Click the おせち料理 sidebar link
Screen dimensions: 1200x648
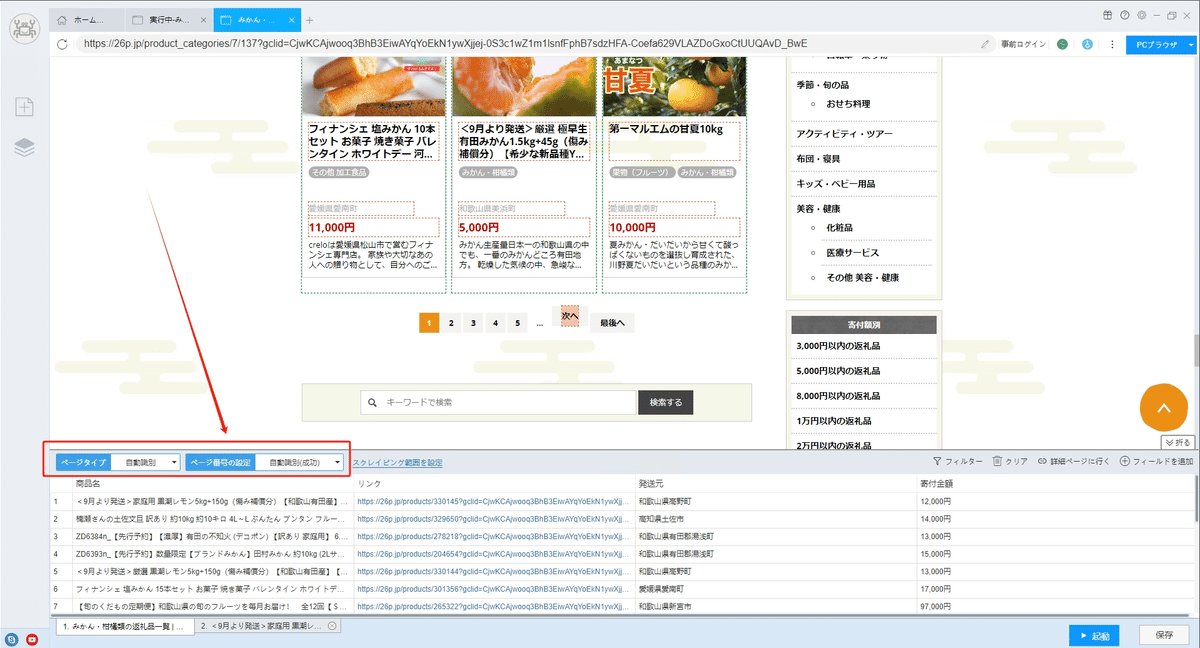848,104
